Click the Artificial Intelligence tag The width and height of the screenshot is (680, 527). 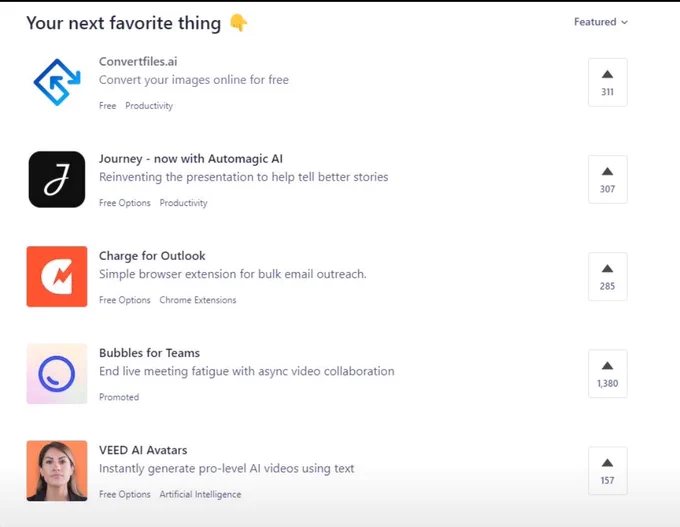(200, 494)
